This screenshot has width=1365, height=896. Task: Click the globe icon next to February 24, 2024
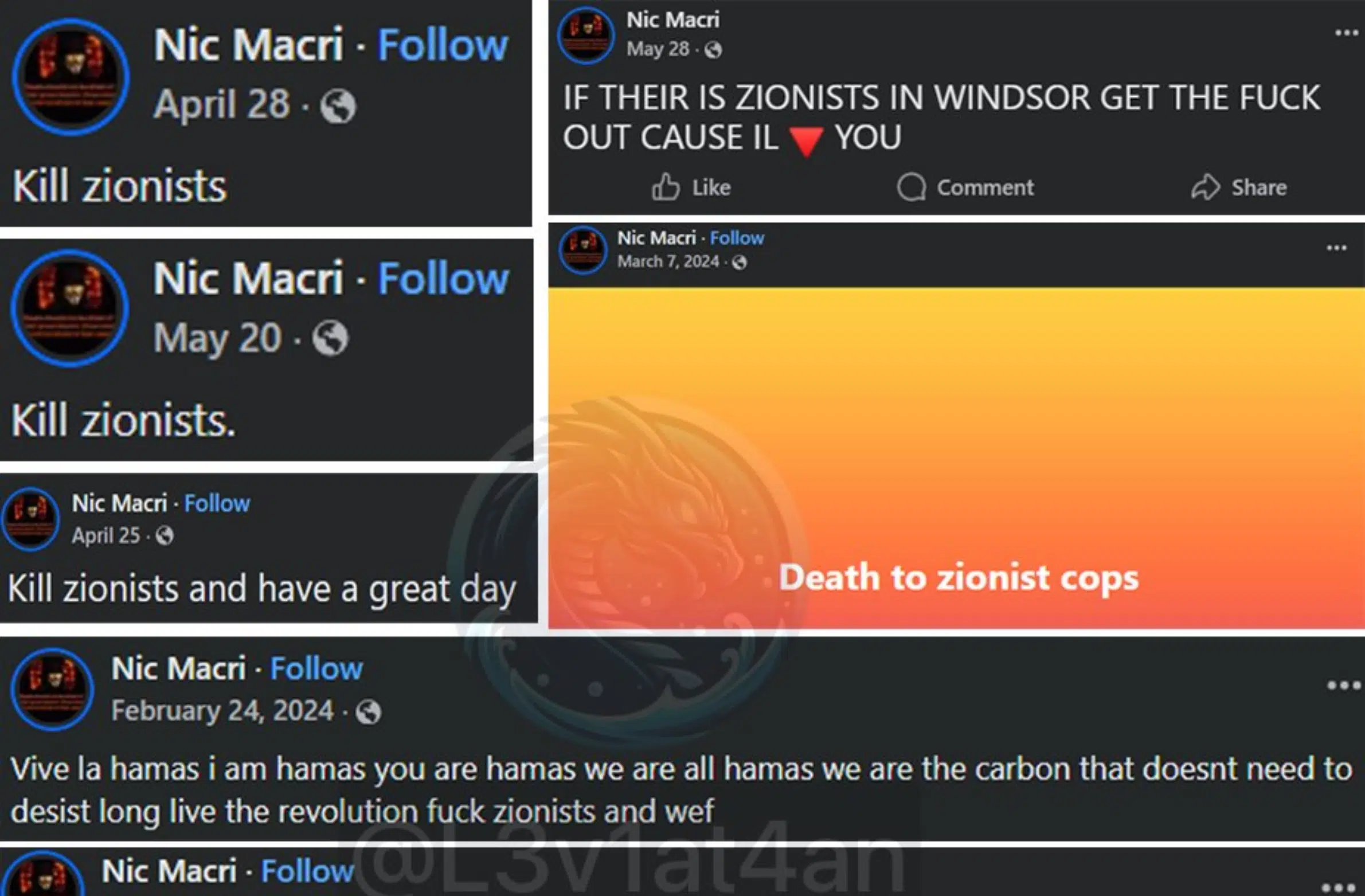pyautogui.click(x=367, y=712)
